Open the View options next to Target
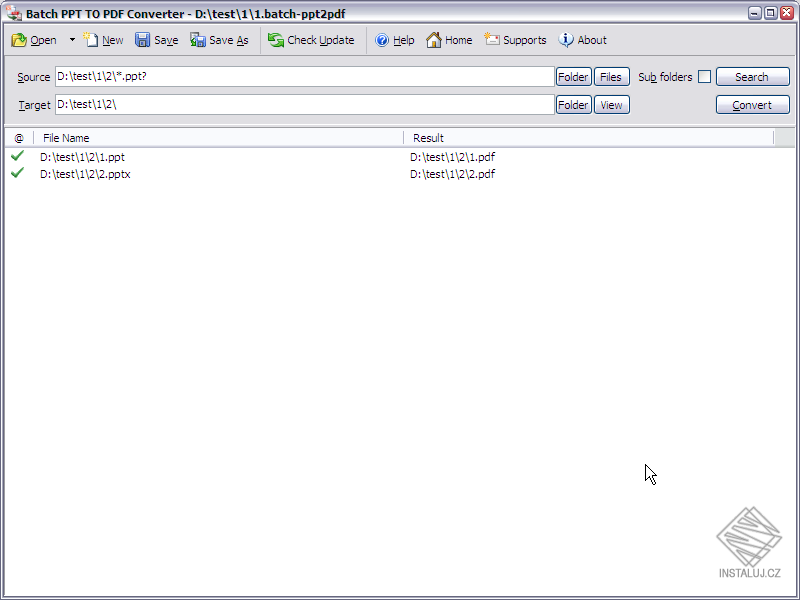800x600 pixels. (611, 104)
